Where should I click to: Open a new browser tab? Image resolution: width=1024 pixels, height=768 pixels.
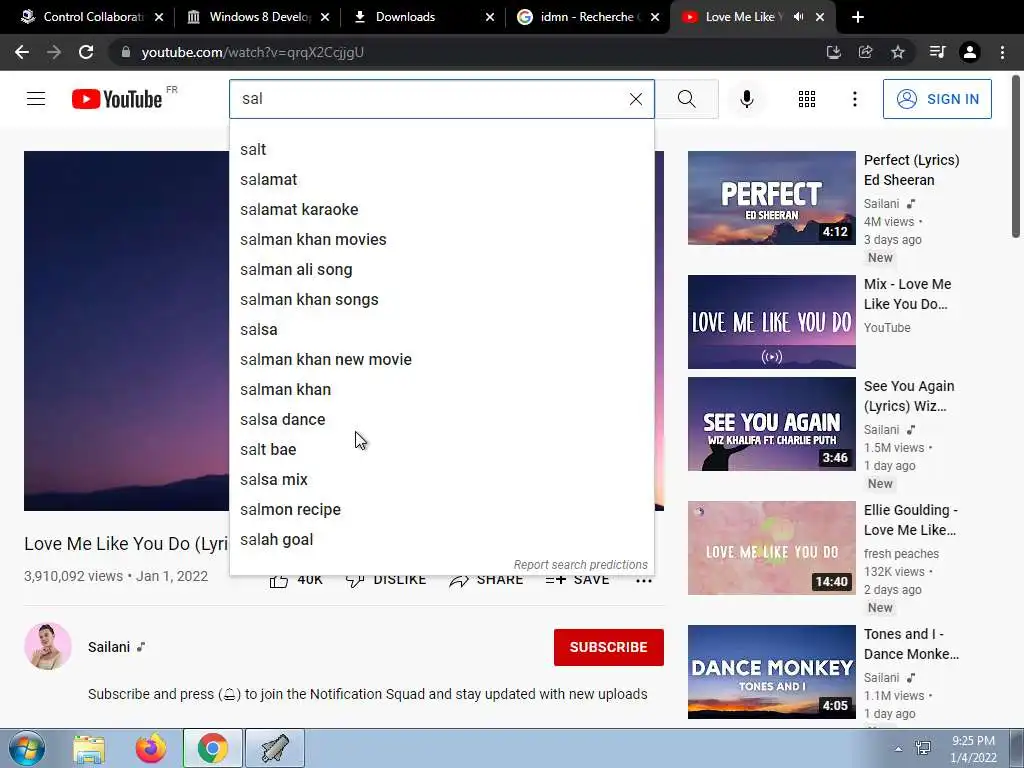click(x=858, y=17)
